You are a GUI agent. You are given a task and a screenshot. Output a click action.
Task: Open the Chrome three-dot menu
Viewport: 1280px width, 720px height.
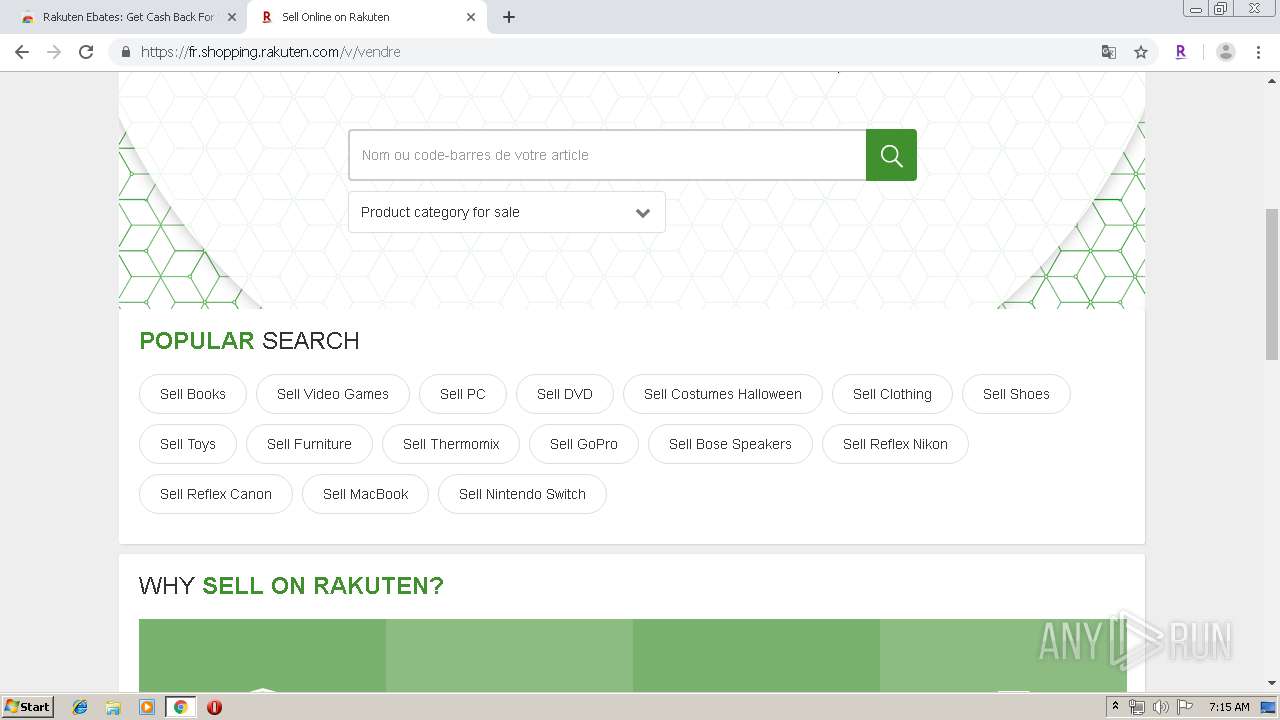[x=1258, y=52]
